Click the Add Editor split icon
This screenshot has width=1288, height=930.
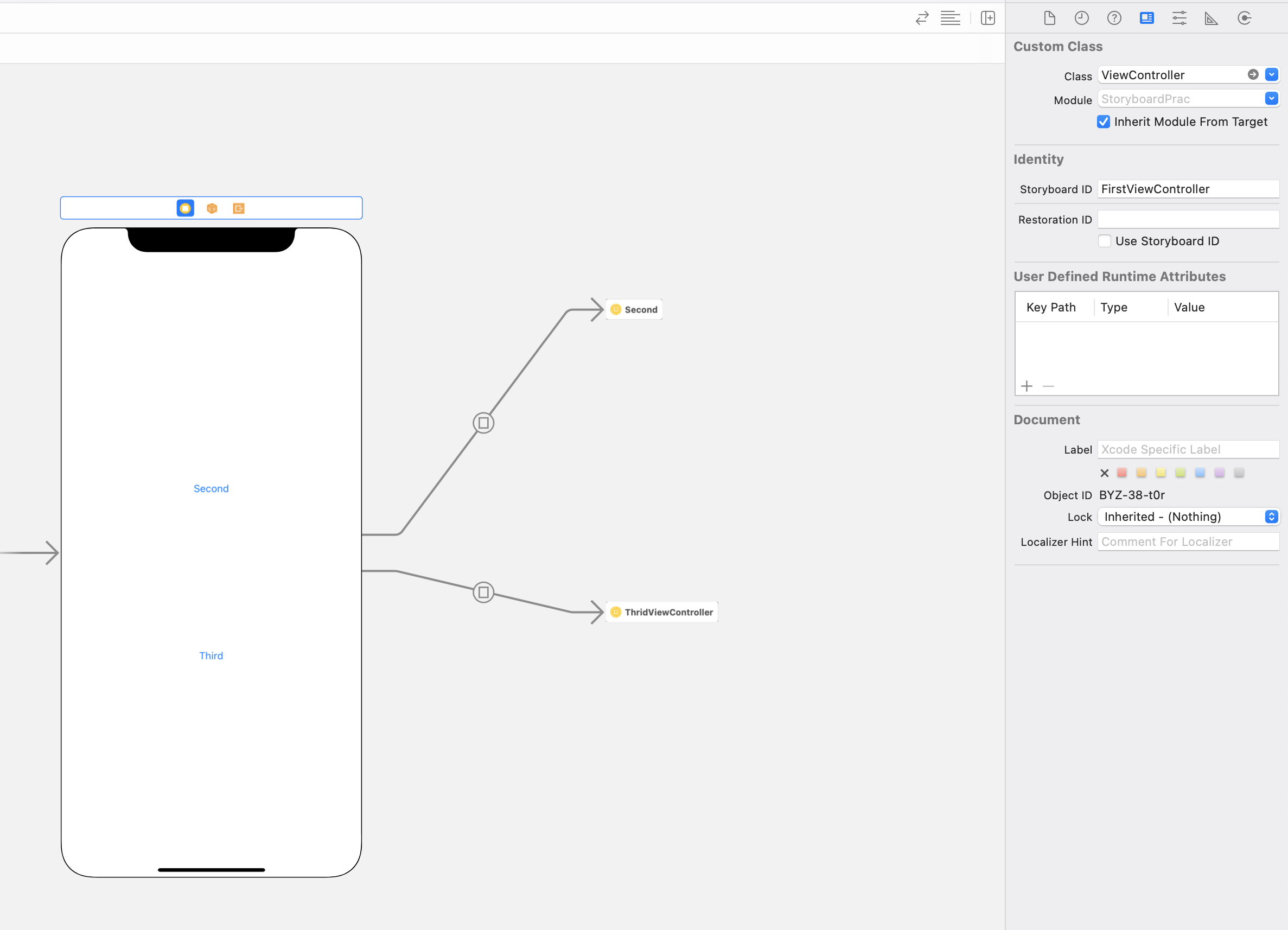[x=987, y=18]
